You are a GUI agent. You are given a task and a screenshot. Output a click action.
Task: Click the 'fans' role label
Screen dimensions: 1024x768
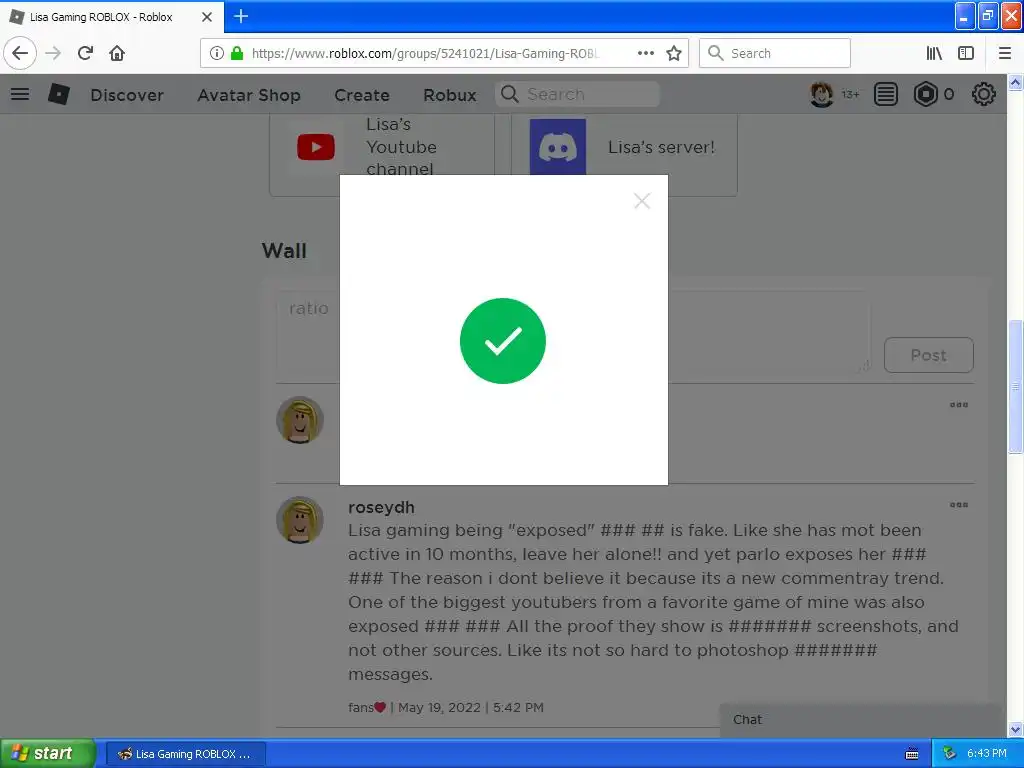[360, 707]
